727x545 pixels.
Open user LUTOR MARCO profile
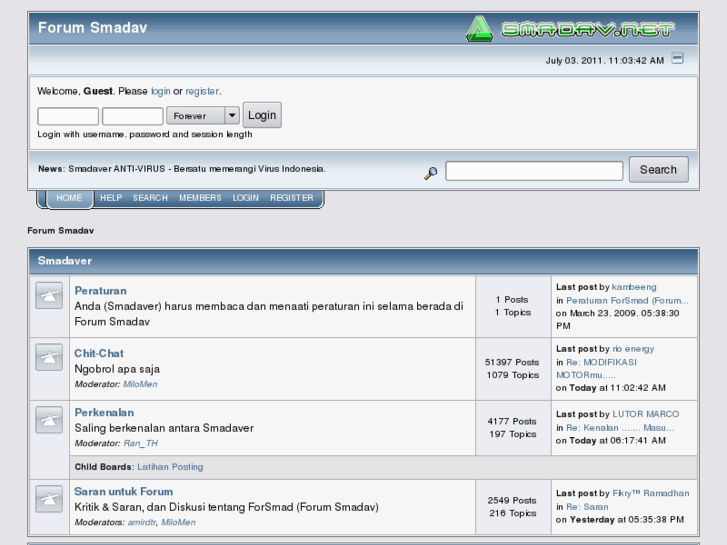(646, 414)
